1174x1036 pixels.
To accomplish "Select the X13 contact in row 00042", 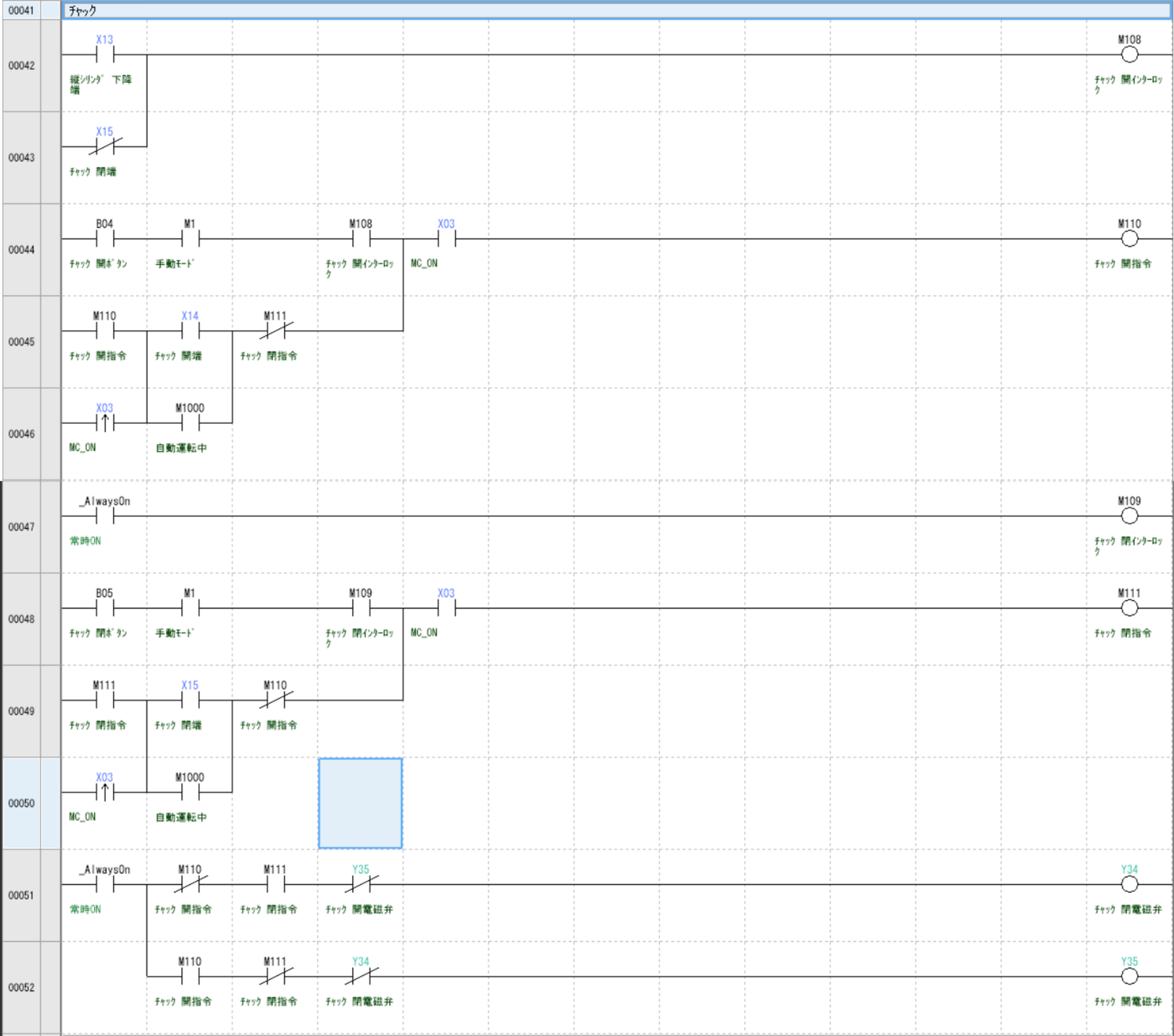I will point(105,55).
